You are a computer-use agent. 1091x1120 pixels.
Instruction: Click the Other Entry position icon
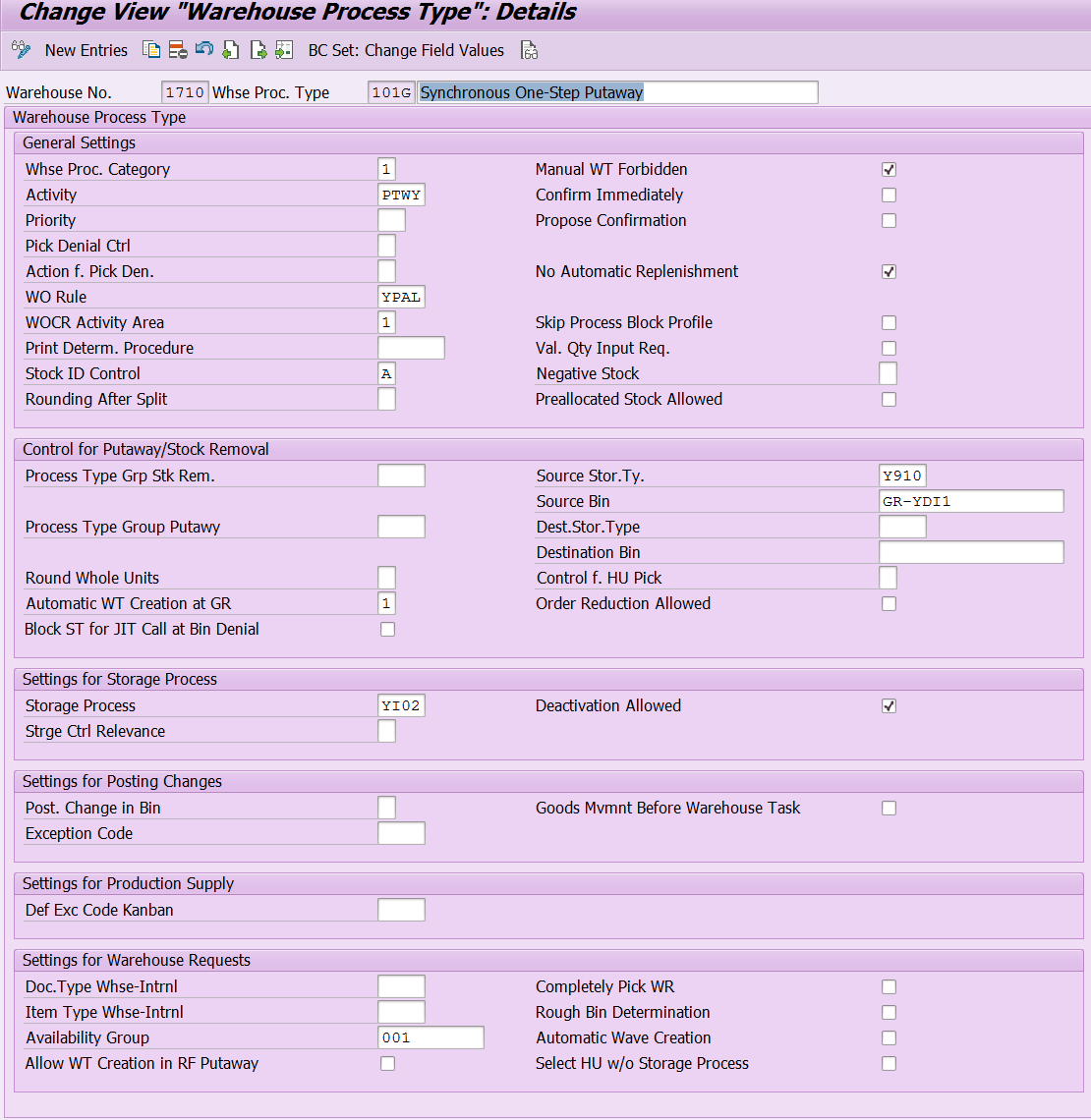click(x=284, y=50)
